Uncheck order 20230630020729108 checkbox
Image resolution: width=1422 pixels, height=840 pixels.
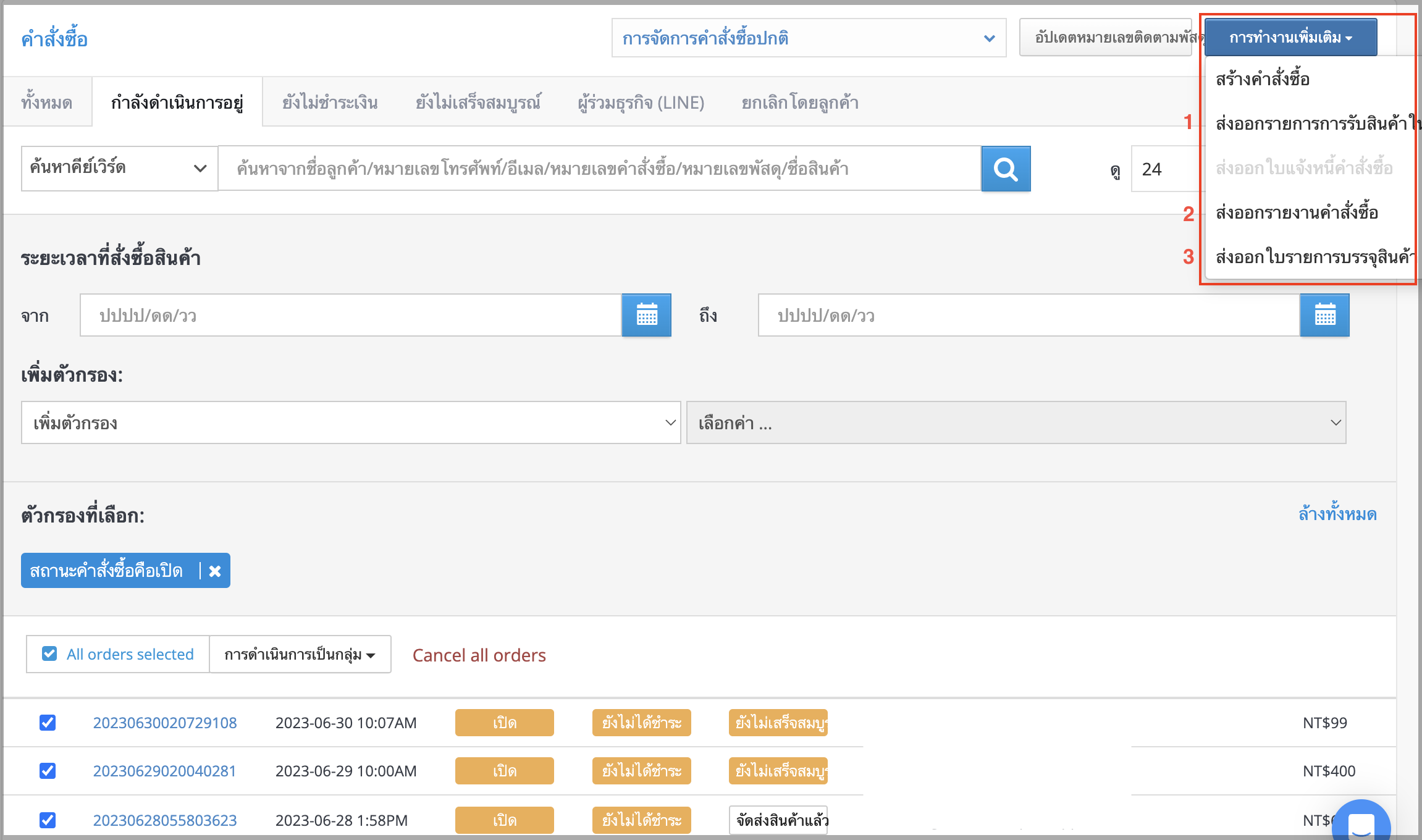(x=48, y=722)
